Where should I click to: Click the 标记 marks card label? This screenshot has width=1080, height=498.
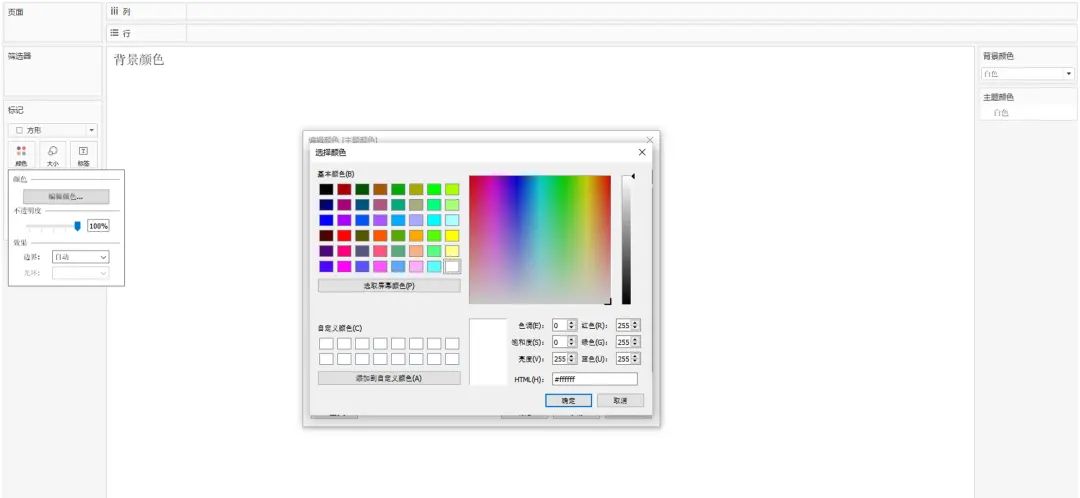click(x=16, y=110)
